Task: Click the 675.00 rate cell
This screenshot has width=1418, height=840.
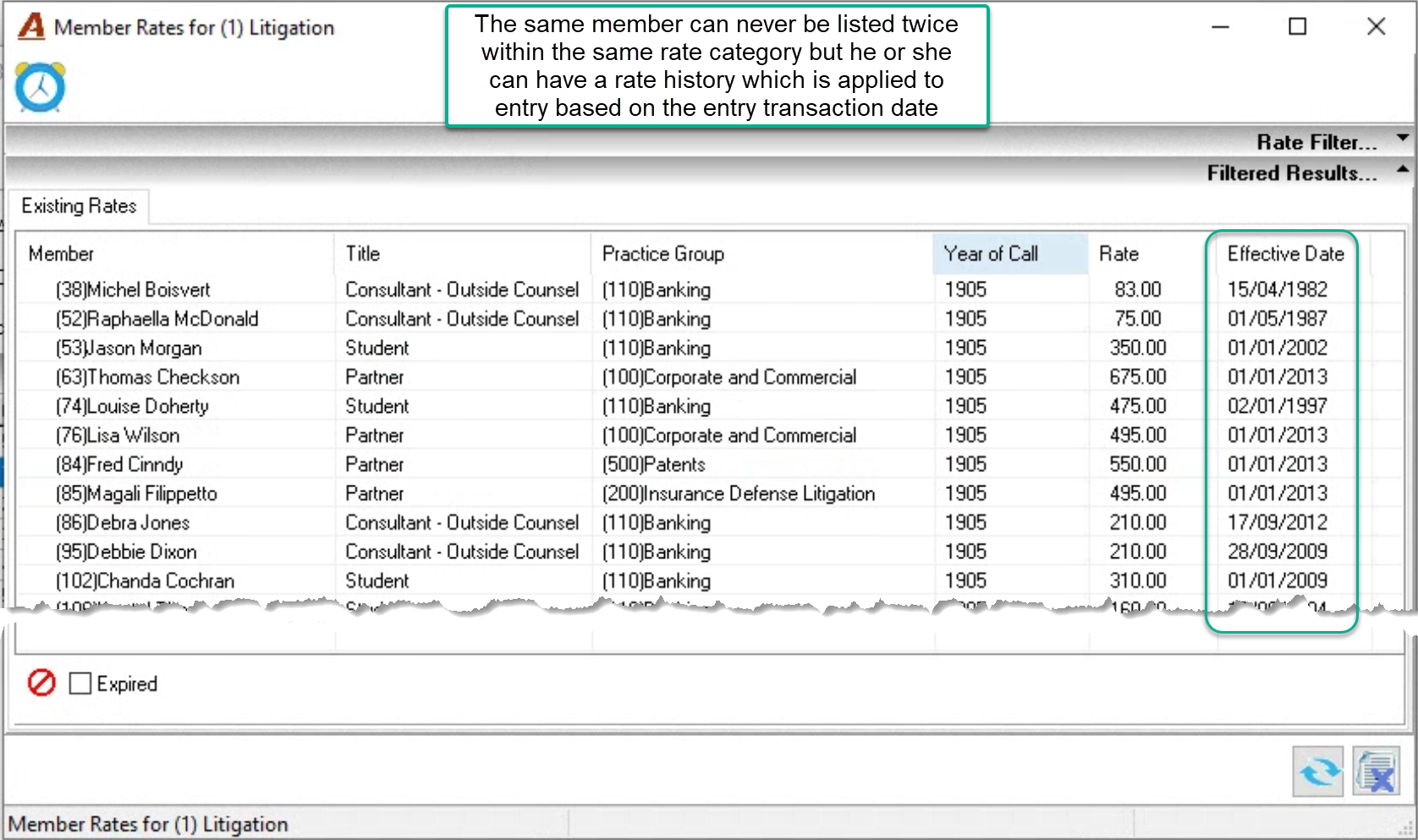Action: 1138,377
